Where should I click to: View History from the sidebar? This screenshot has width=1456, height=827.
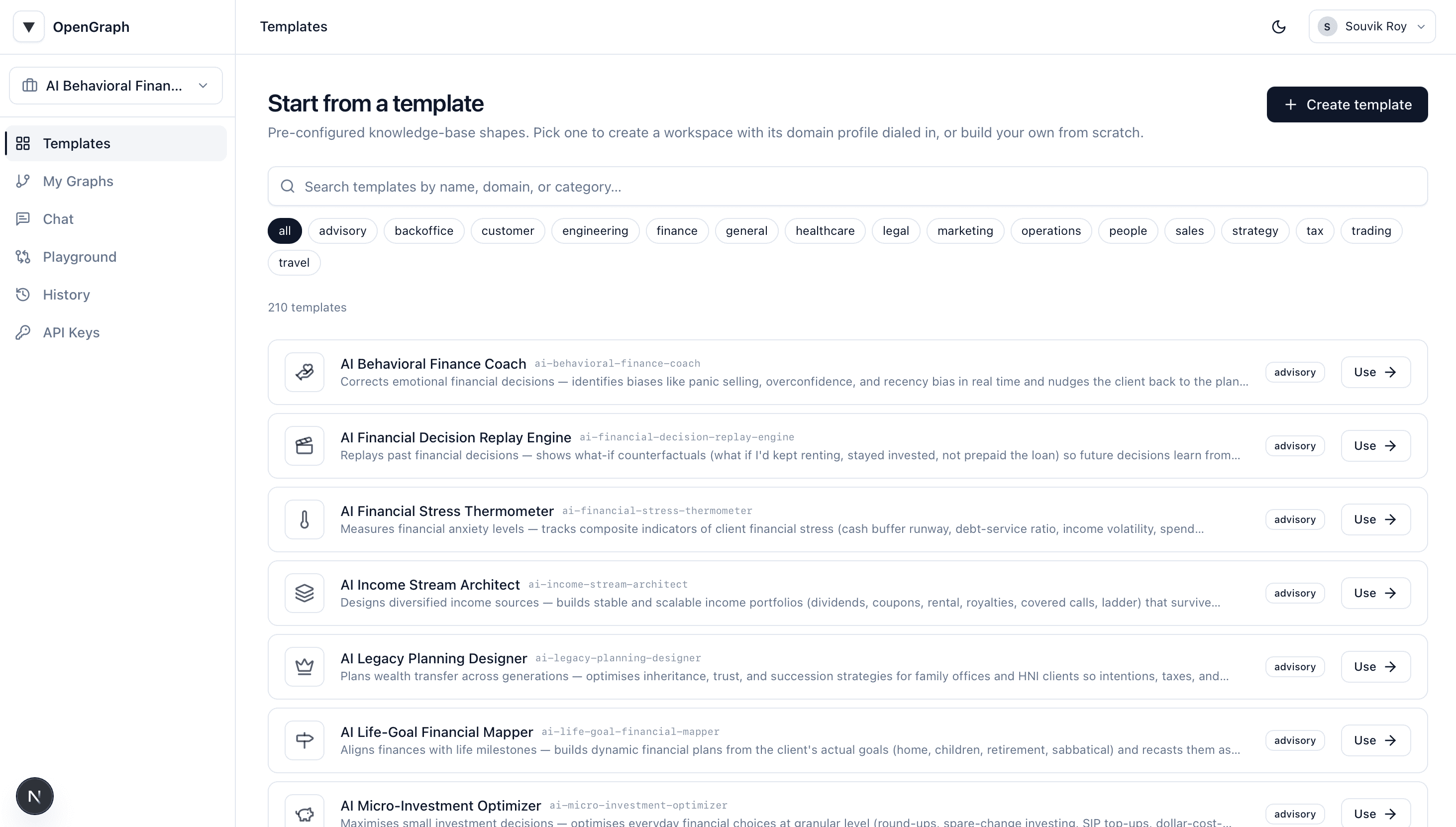66,295
